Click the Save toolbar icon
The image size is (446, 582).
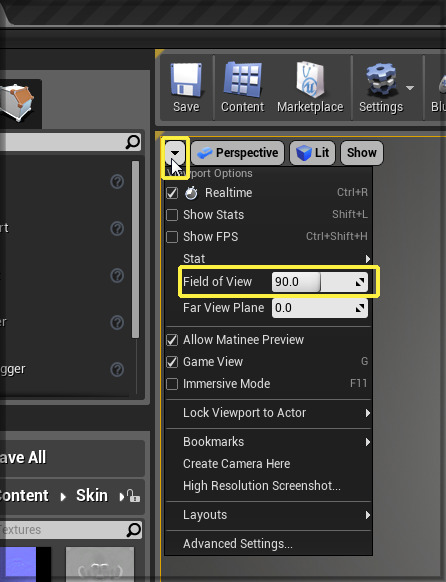click(x=186, y=88)
